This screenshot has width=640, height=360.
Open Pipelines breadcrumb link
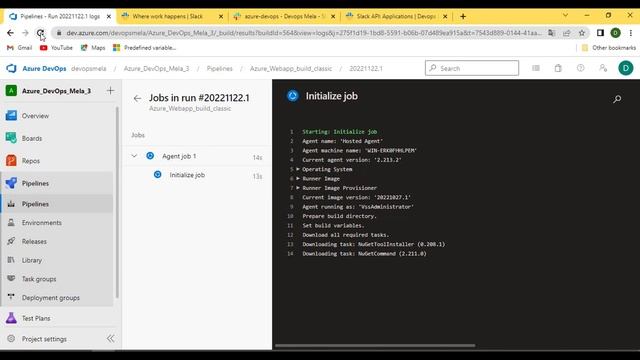click(x=220, y=69)
